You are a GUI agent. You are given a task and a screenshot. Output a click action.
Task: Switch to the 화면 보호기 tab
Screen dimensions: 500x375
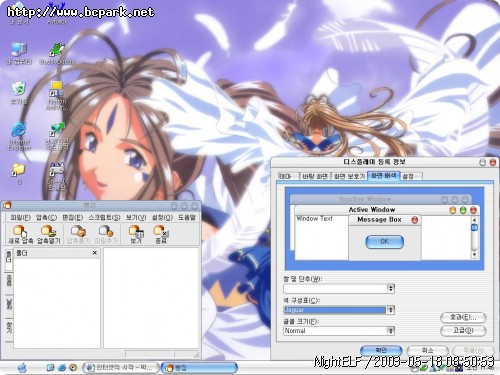pyautogui.click(x=349, y=176)
